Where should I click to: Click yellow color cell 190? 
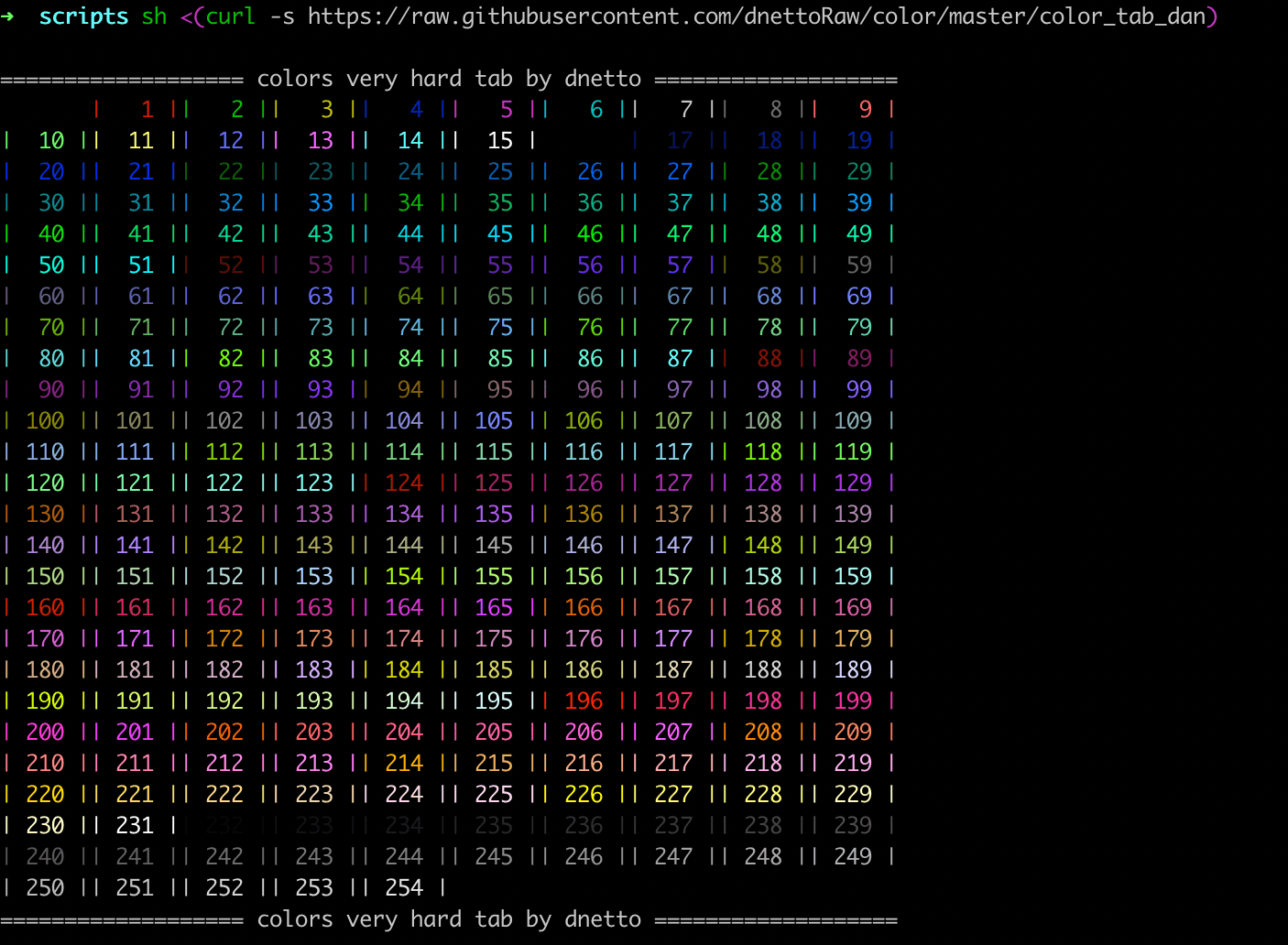[45, 701]
